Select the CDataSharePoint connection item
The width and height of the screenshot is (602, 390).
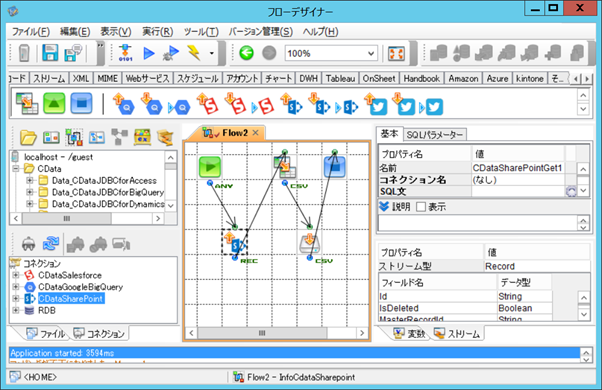point(71,299)
